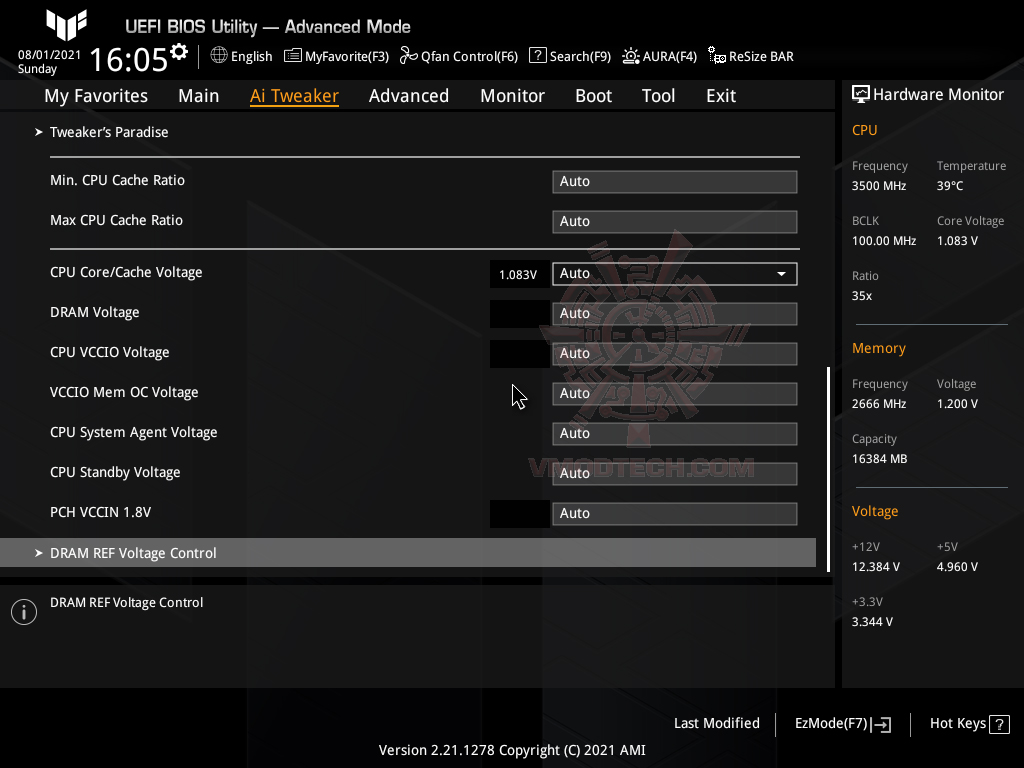
Task: Select the VCCIO Mem OC Voltage label
Action: pos(124,392)
